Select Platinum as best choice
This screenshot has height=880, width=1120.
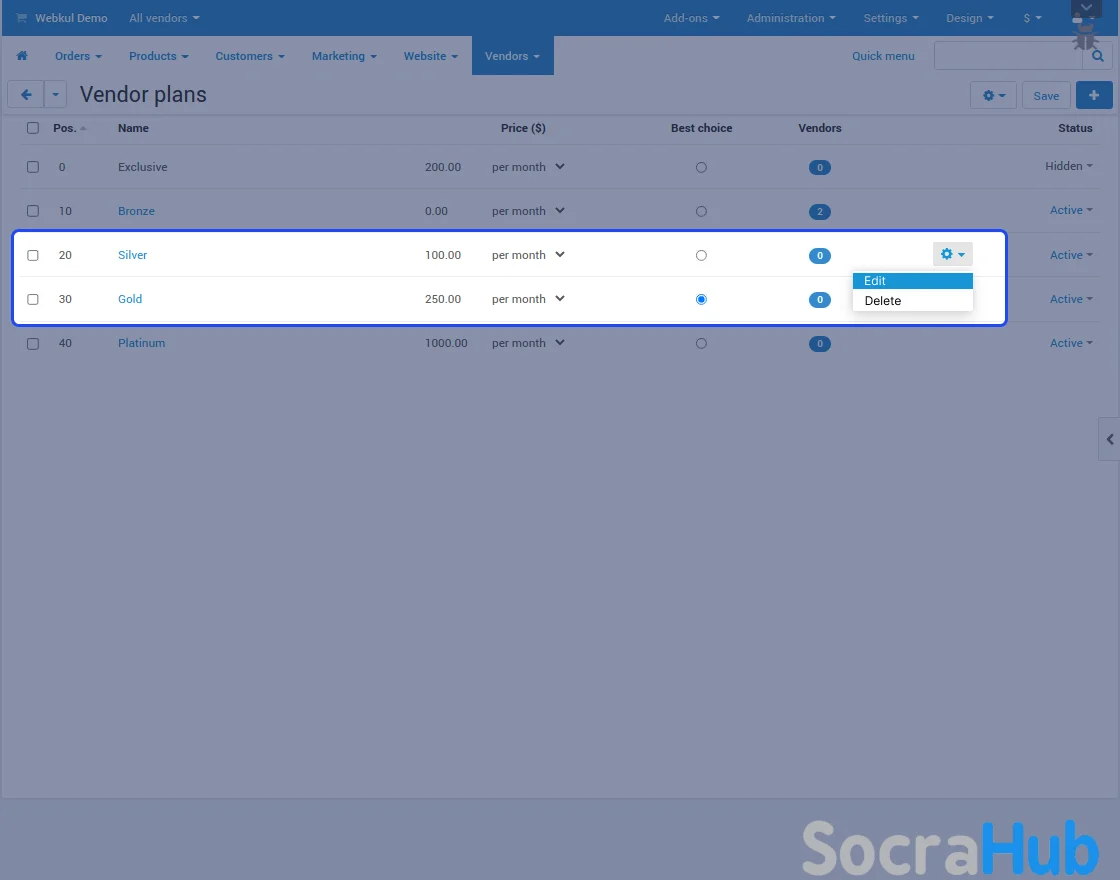coord(701,343)
